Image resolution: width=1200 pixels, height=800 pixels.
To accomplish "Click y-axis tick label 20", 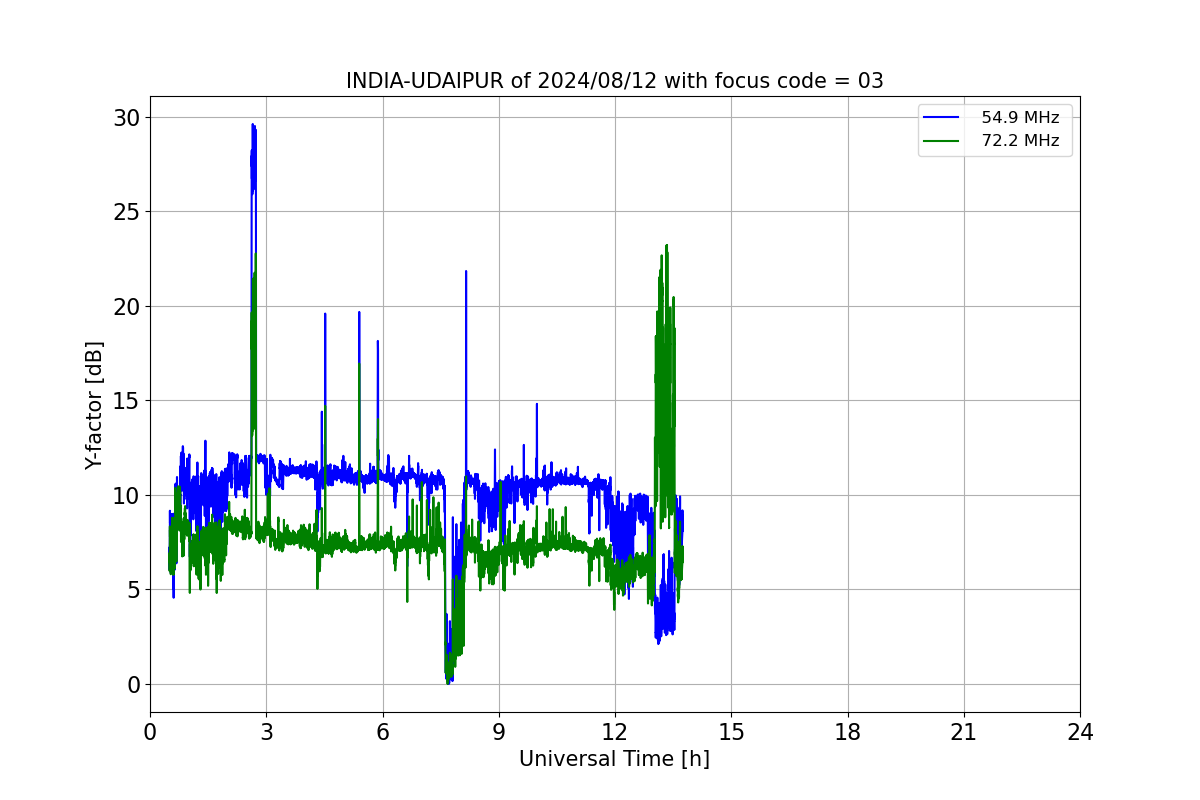I will click(x=128, y=307).
